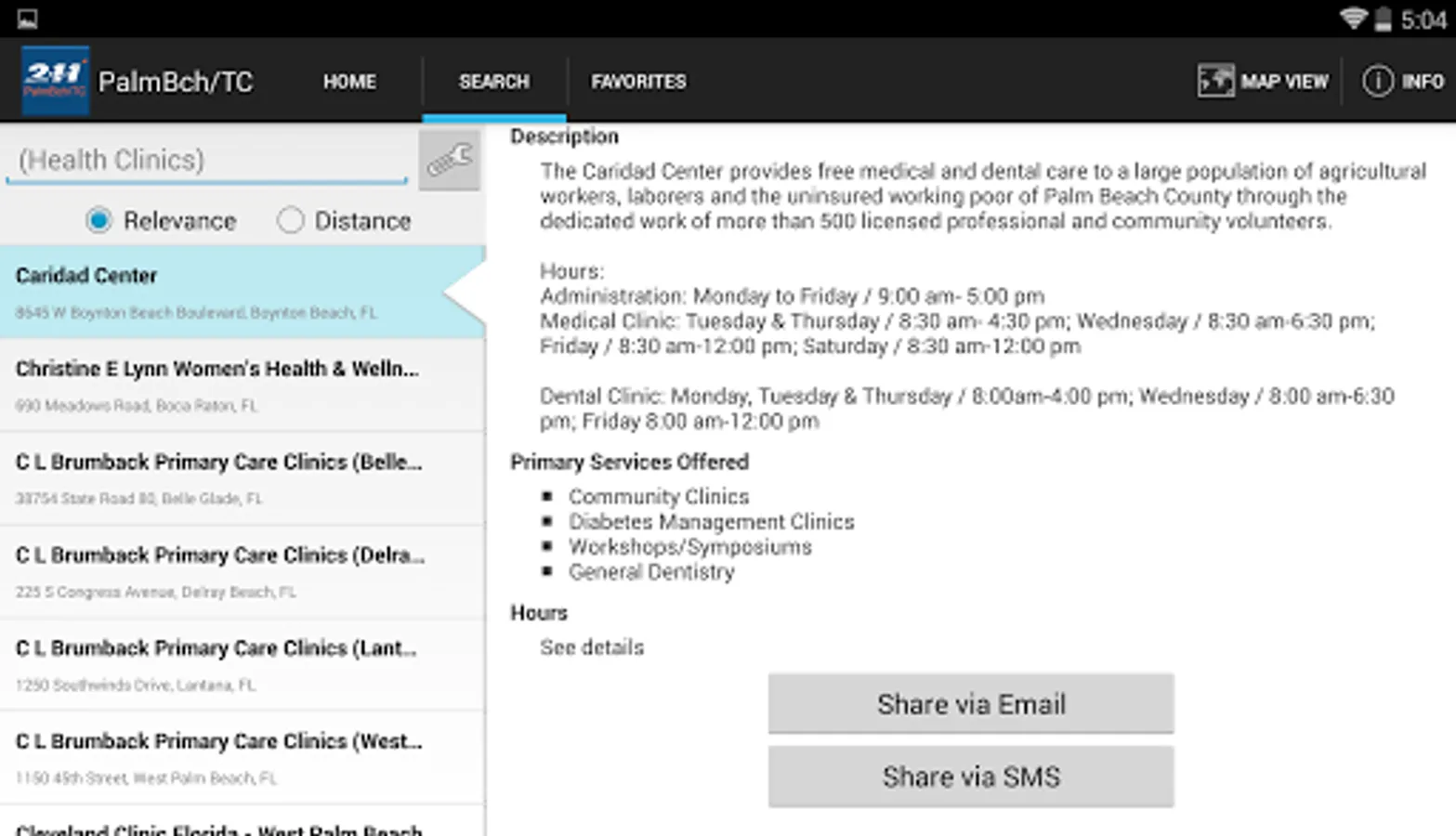Tap the Wi-Fi status icon
Viewport: 1456px width, 836px height.
(1354, 19)
